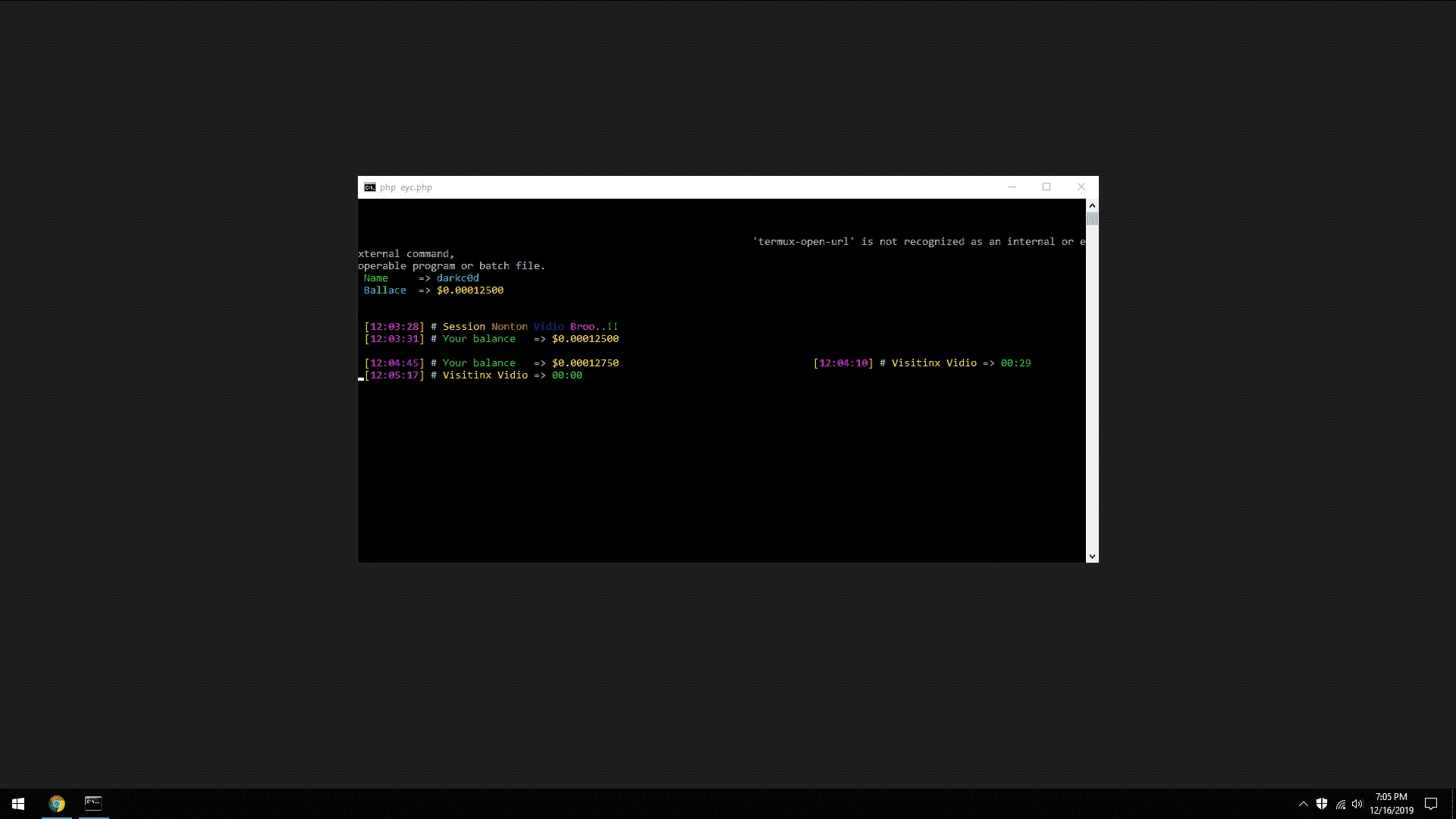Select the Command Prompt taskbar icon

pyautogui.click(x=93, y=804)
